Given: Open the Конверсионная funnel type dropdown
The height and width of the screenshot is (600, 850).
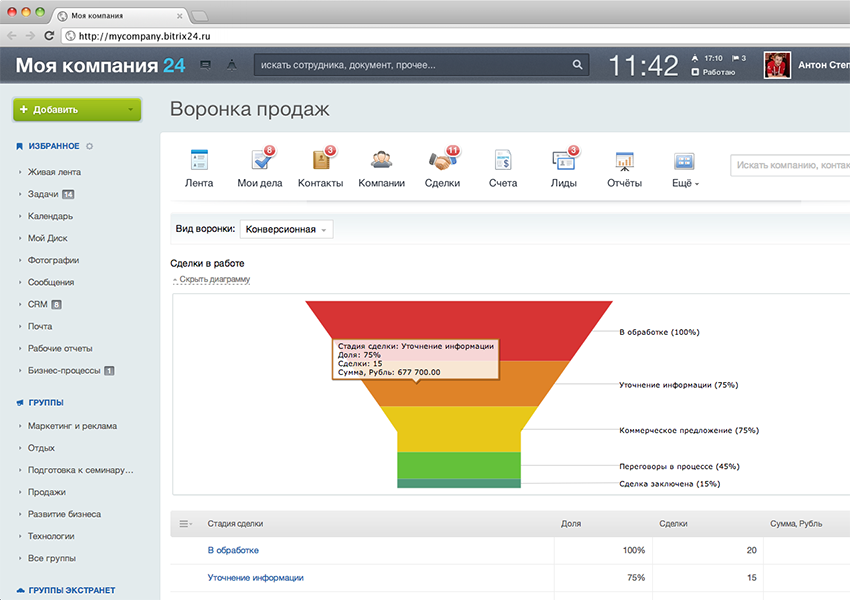Looking at the screenshot, I should (x=286, y=229).
